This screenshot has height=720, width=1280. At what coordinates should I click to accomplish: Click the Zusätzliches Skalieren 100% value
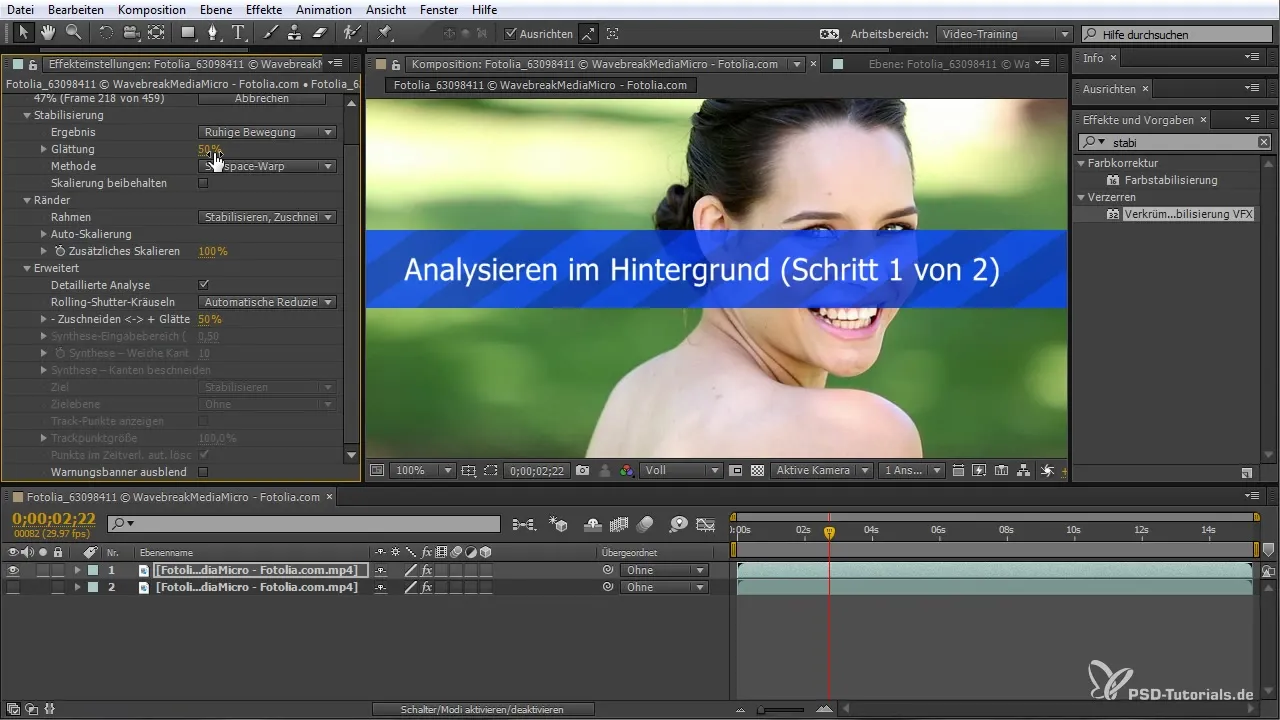213,251
